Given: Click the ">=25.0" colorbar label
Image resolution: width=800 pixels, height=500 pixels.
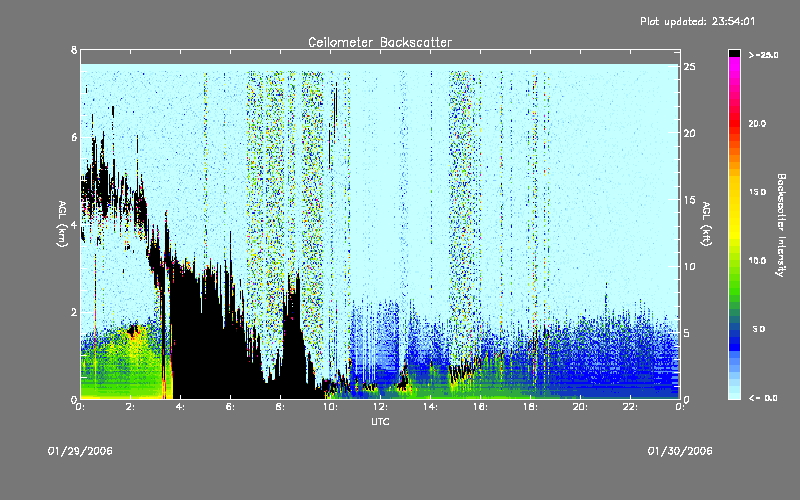Looking at the screenshot, I should (x=763, y=55).
